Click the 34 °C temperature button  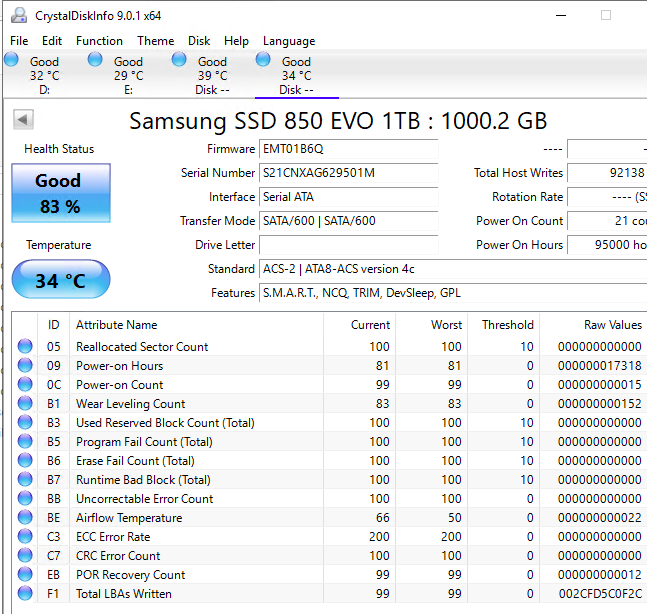60,280
